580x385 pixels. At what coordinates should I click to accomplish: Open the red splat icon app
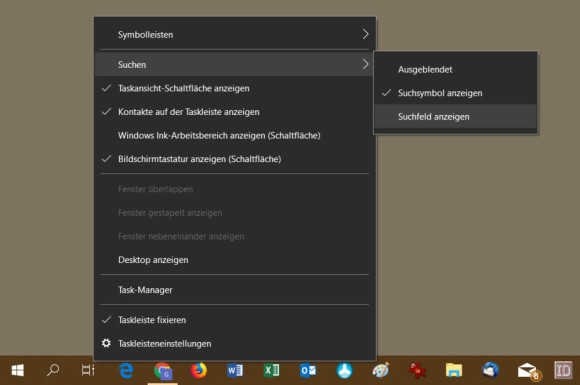click(x=417, y=370)
